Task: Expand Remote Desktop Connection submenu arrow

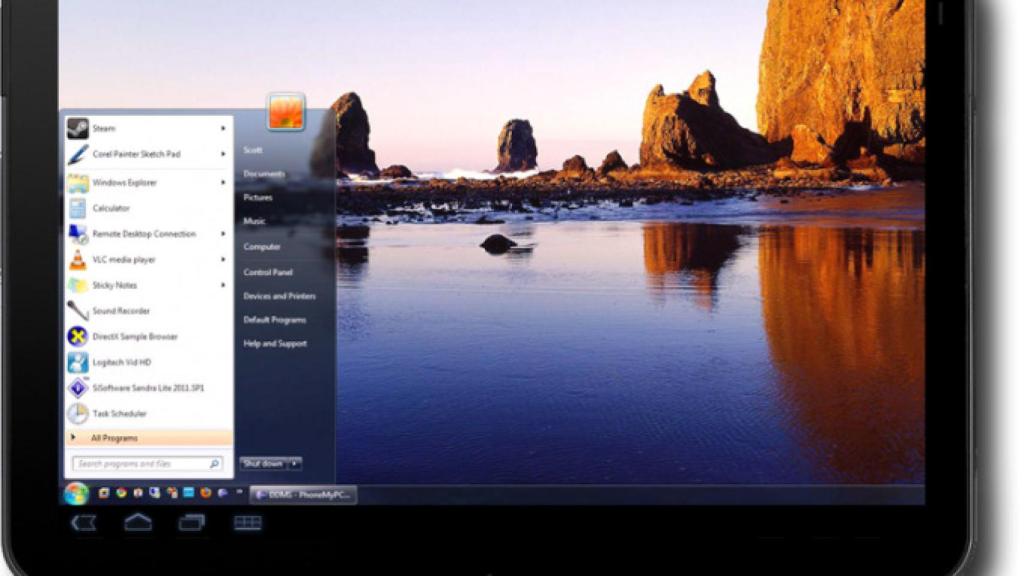Action: click(x=223, y=234)
